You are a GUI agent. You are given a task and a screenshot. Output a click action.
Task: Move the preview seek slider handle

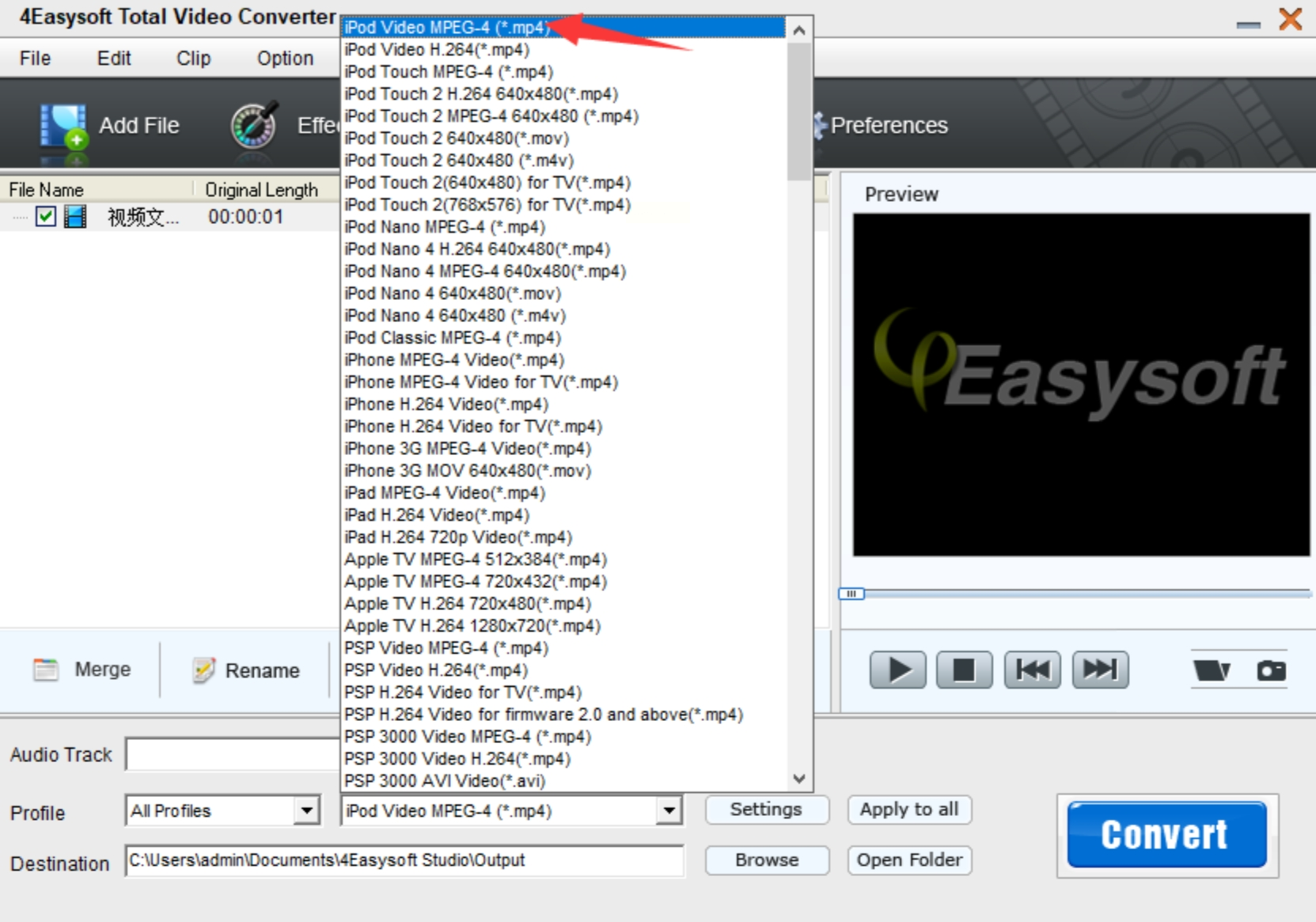(851, 594)
